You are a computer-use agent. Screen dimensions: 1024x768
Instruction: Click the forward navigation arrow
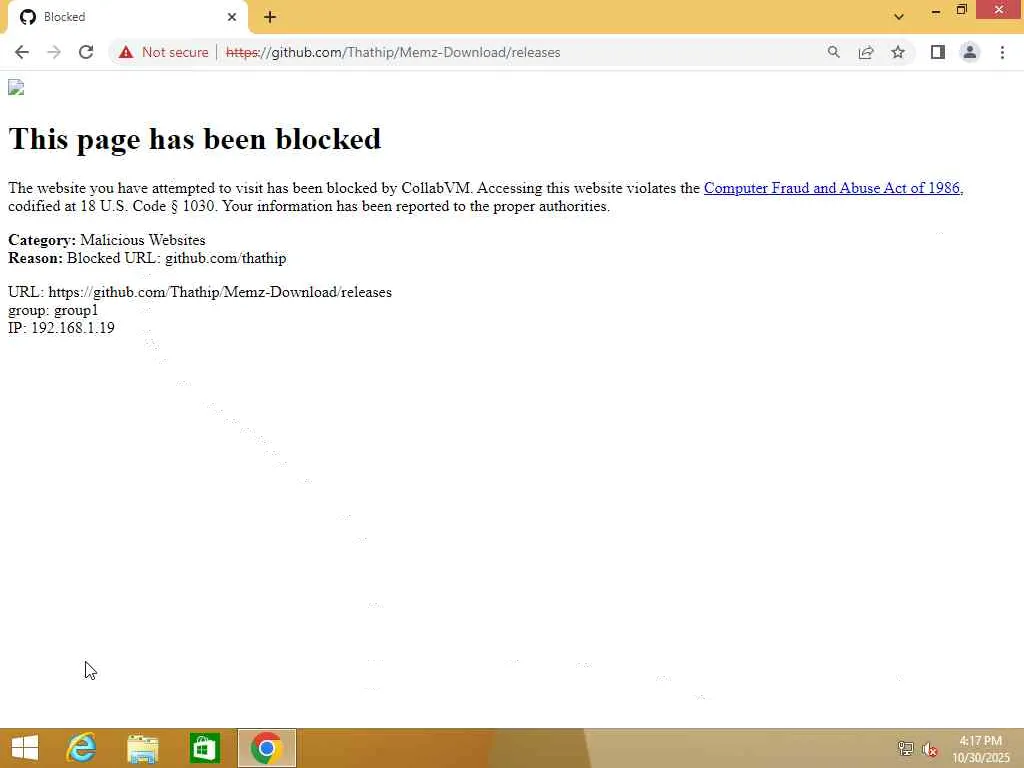coord(54,52)
